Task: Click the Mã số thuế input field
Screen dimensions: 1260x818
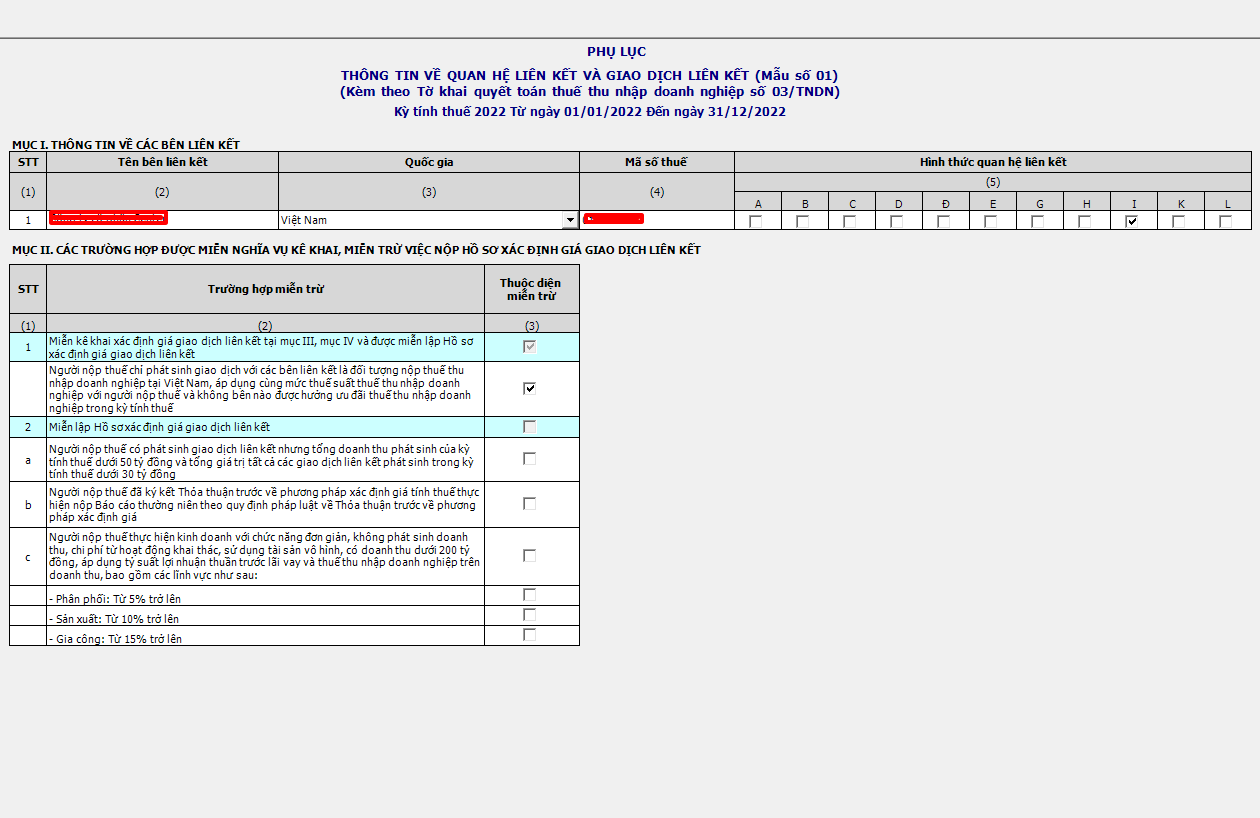Action: click(x=656, y=220)
